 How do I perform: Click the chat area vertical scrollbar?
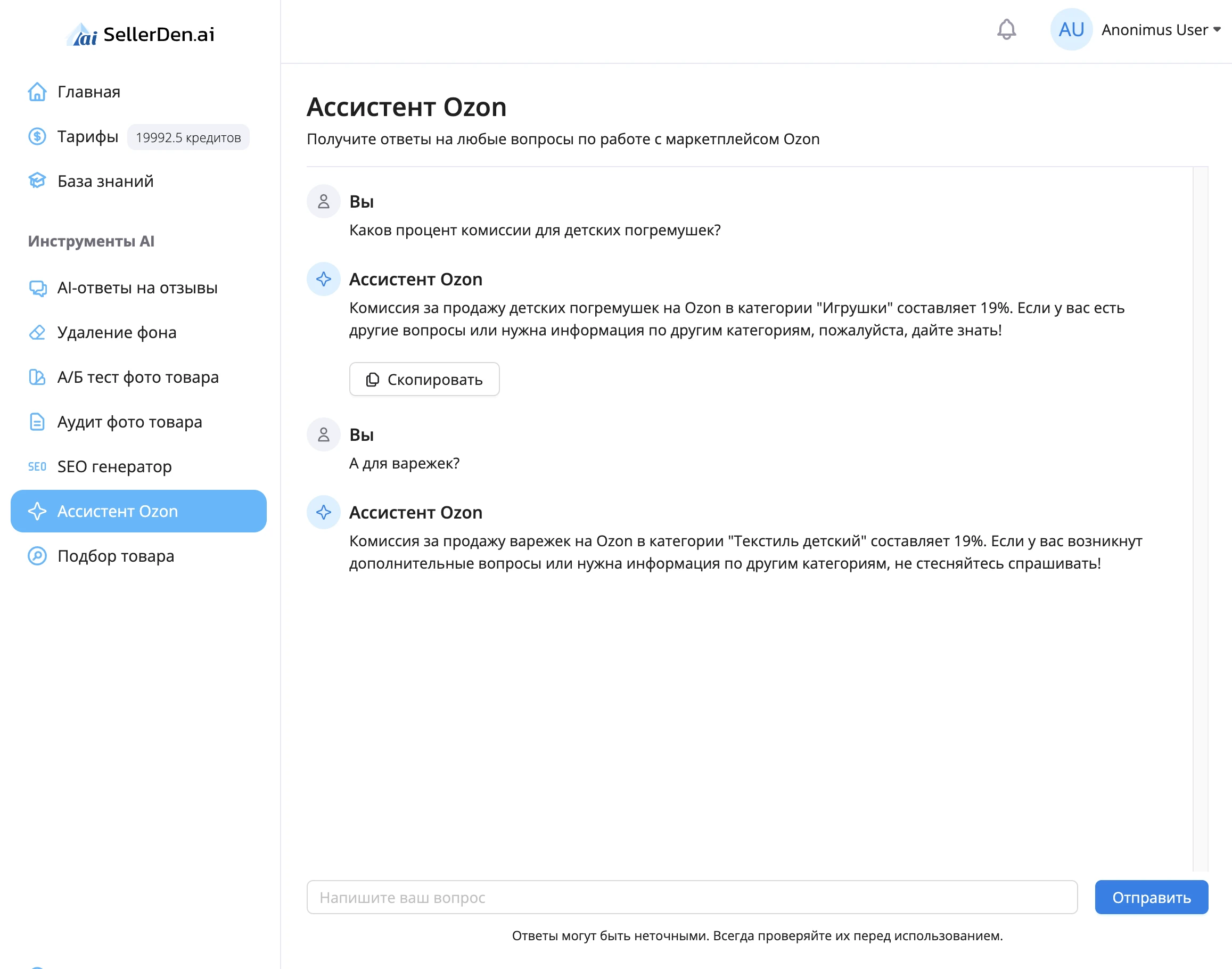(1200, 519)
